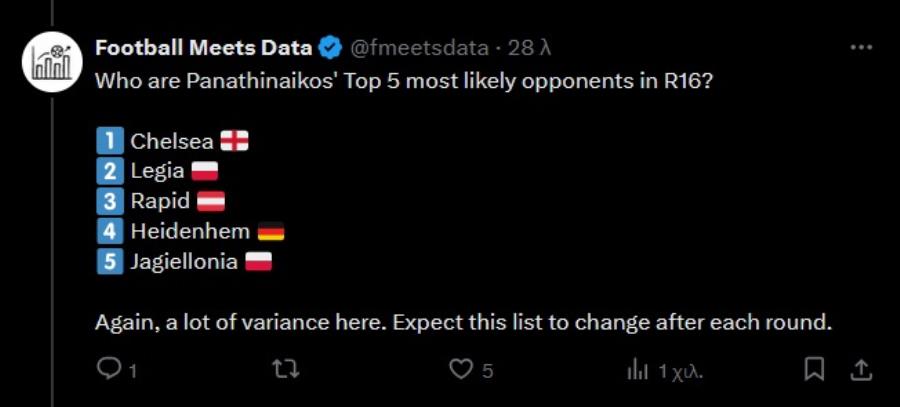The width and height of the screenshot is (900, 407).
Task: Click the tweet question text about Panathinaikos
Action: [x=404, y=81]
